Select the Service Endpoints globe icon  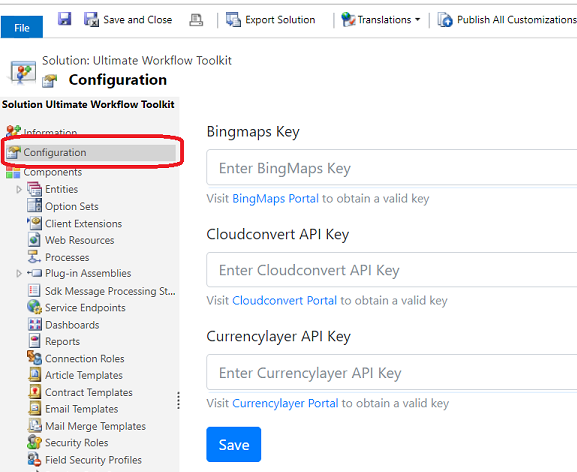tap(35, 307)
